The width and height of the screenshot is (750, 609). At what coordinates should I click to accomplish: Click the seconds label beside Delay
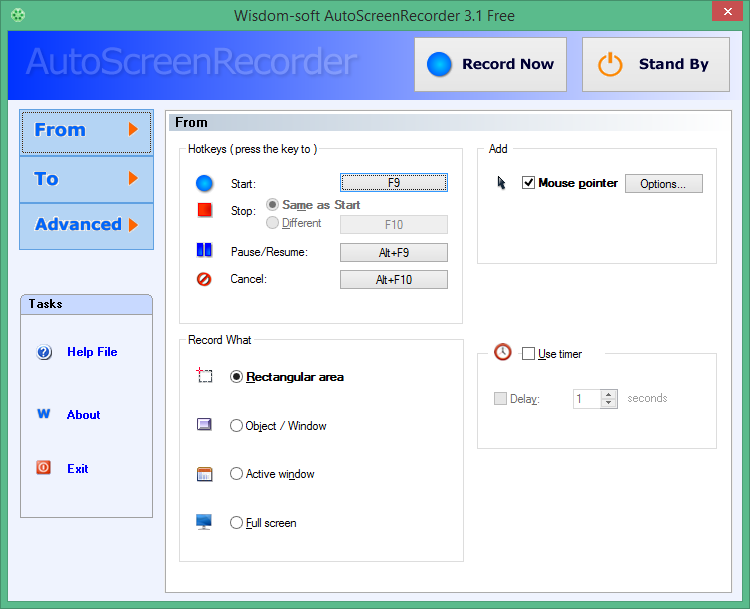(x=647, y=399)
